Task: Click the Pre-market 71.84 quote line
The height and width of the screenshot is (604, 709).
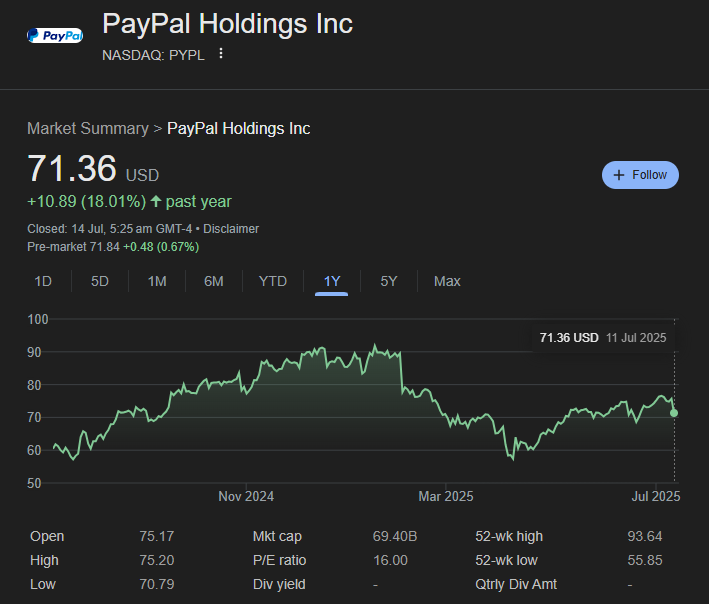Action: click(113, 247)
